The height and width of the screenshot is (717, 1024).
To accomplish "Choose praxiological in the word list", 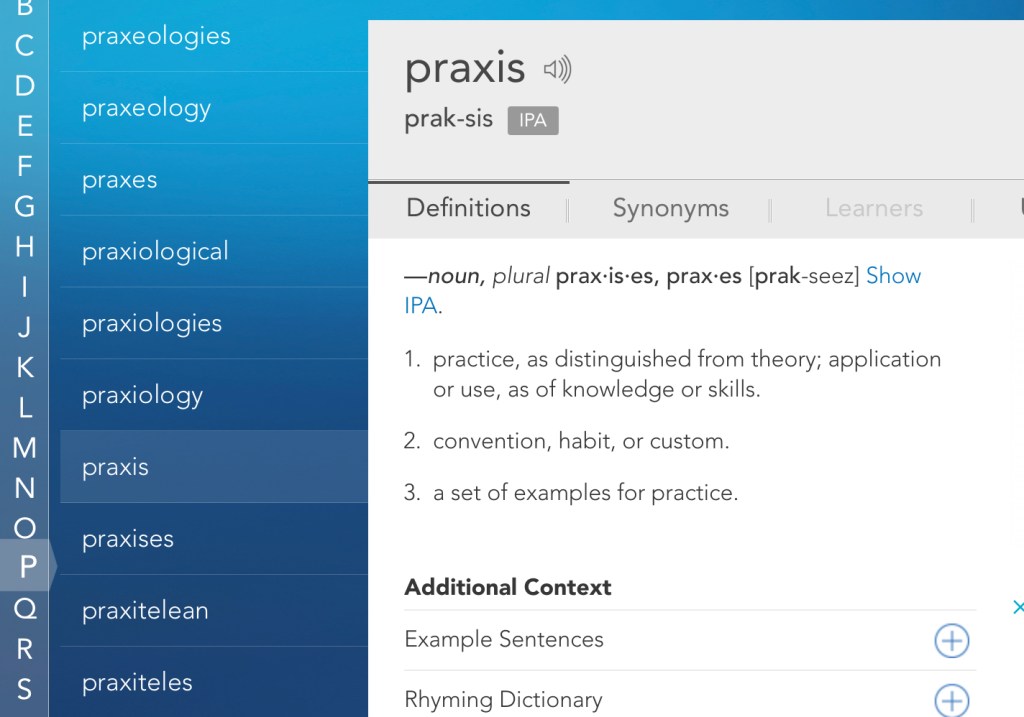I will point(155,251).
